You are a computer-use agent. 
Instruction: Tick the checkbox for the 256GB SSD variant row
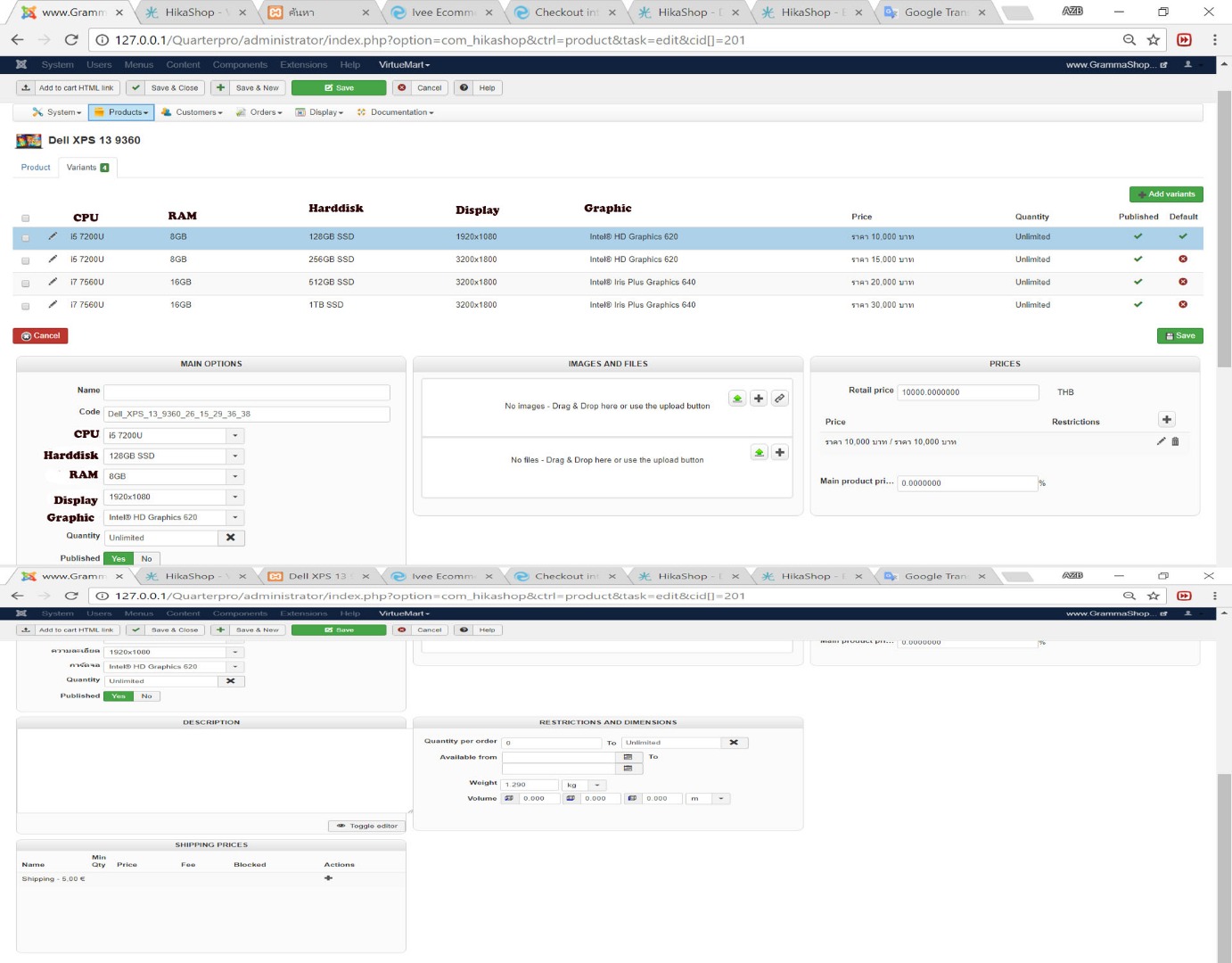pos(25,260)
